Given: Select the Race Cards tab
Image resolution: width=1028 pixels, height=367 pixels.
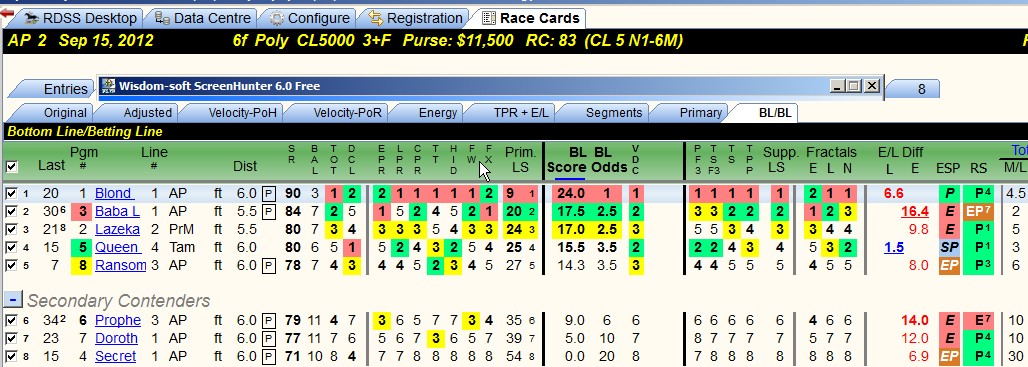Looking at the screenshot, I should pyautogui.click(x=531, y=18).
